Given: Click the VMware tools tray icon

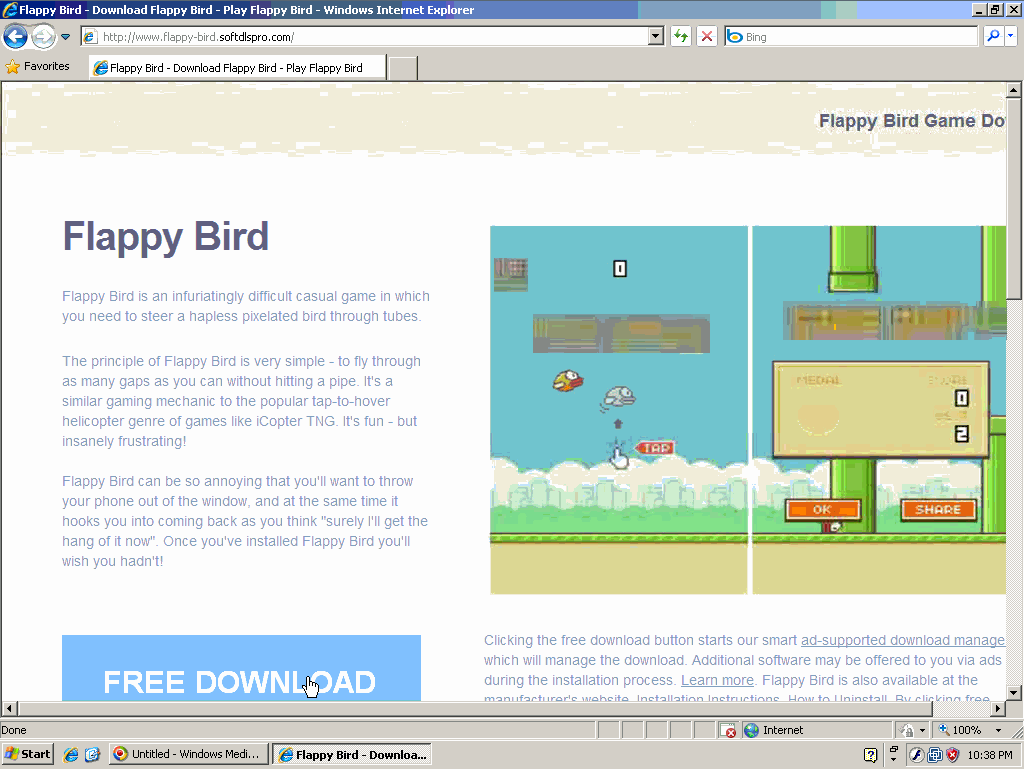Looking at the screenshot, I should click(935, 755).
